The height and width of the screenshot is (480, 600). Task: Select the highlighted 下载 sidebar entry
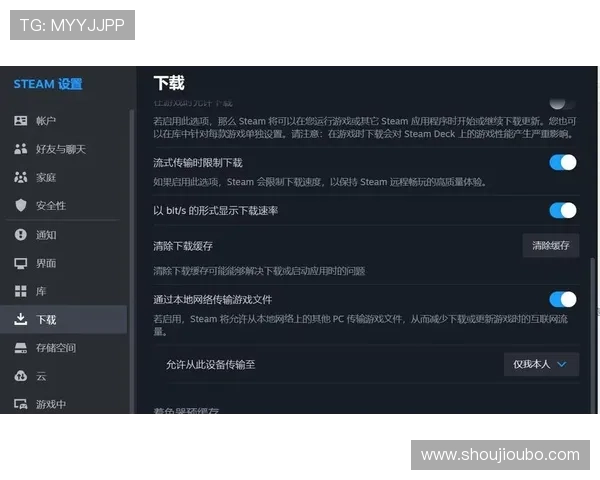[x=64, y=319]
